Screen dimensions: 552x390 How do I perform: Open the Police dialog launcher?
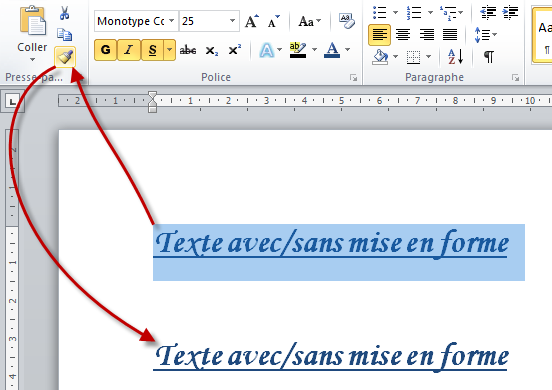coord(353,78)
